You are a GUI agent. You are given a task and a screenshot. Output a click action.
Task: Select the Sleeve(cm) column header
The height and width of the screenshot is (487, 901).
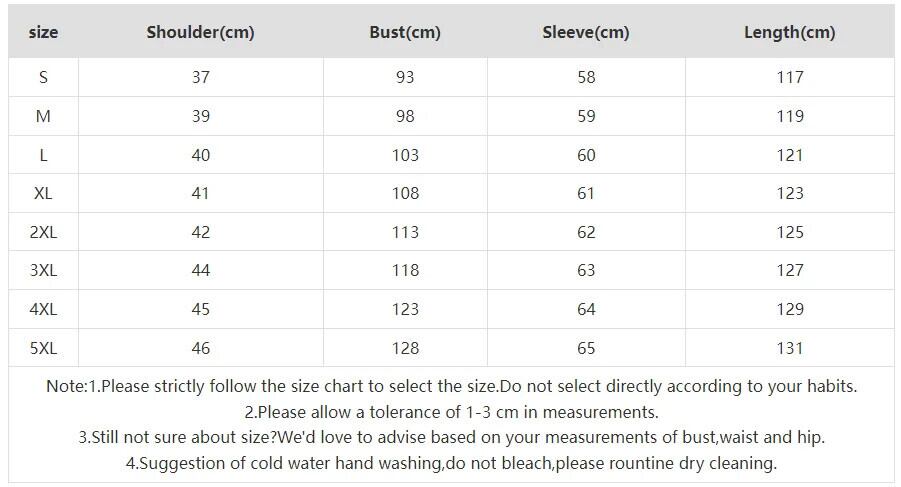586,32
